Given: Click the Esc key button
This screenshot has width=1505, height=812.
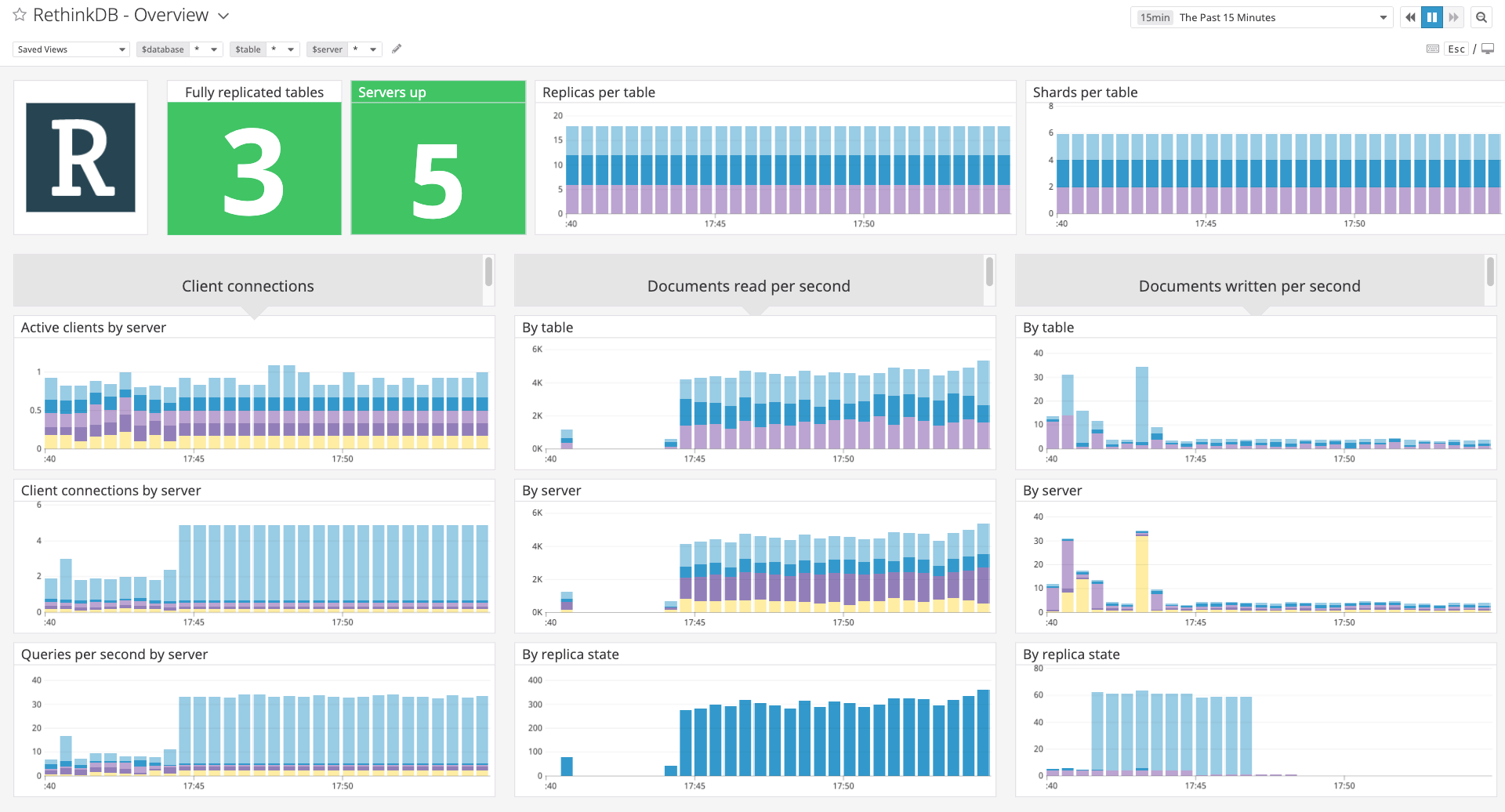Looking at the screenshot, I should (x=1456, y=49).
